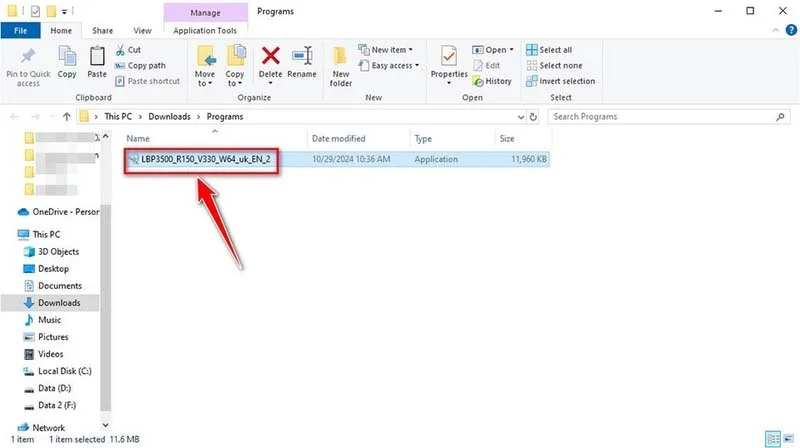Screen dimensions: 800x448
Task: Switch to large icons view in status bar
Action: pos(789,438)
